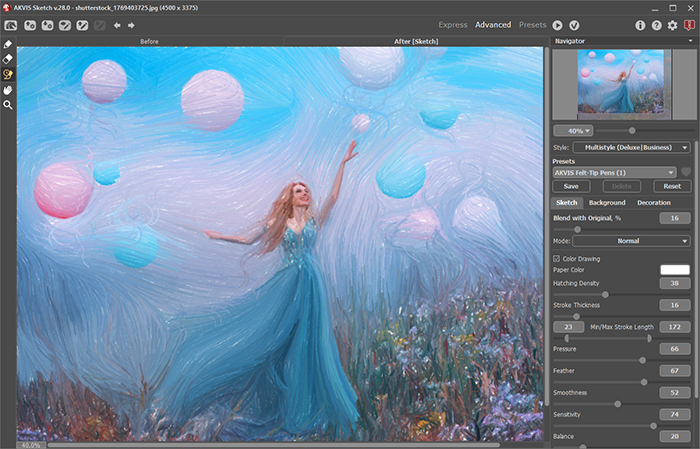The height and width of the screenshot is (449, 700).
Task: Click the Hatching Density value field
Action: click(675, 283)
